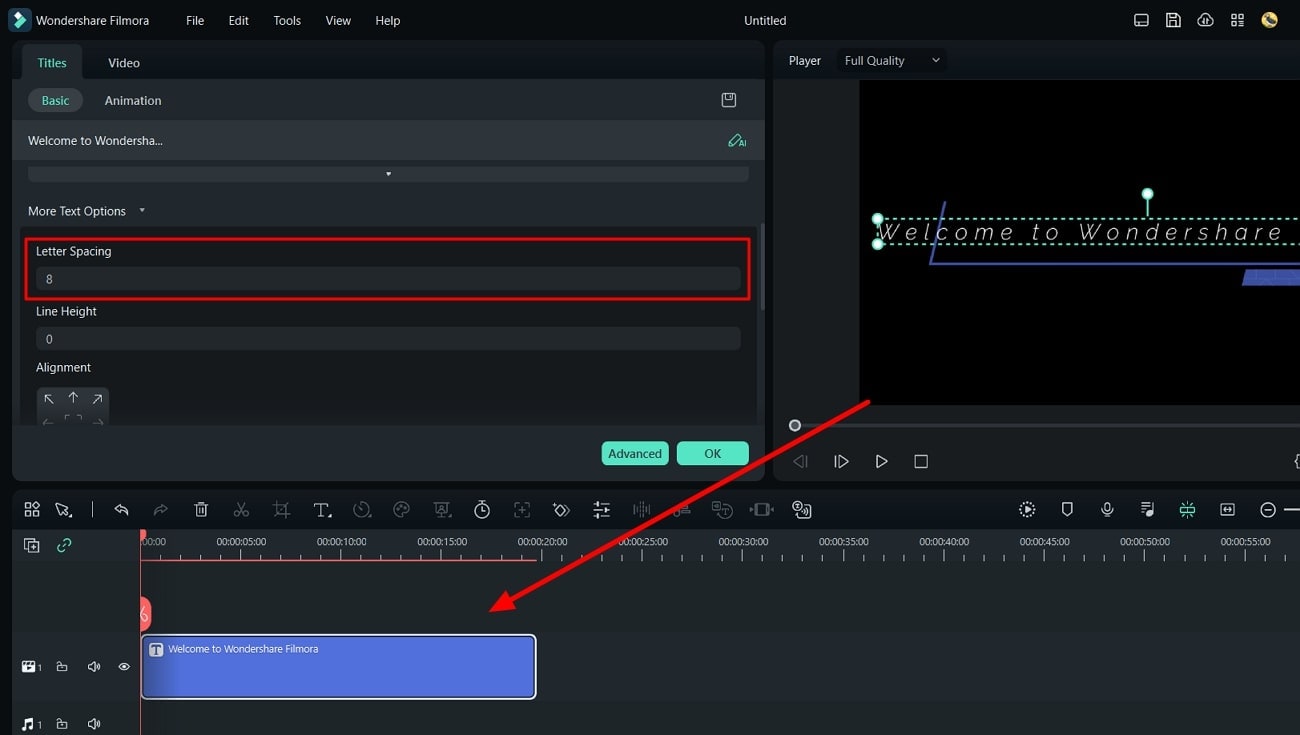
Task: Open the apps grid icon in title bar
Action: [1237, 20]
